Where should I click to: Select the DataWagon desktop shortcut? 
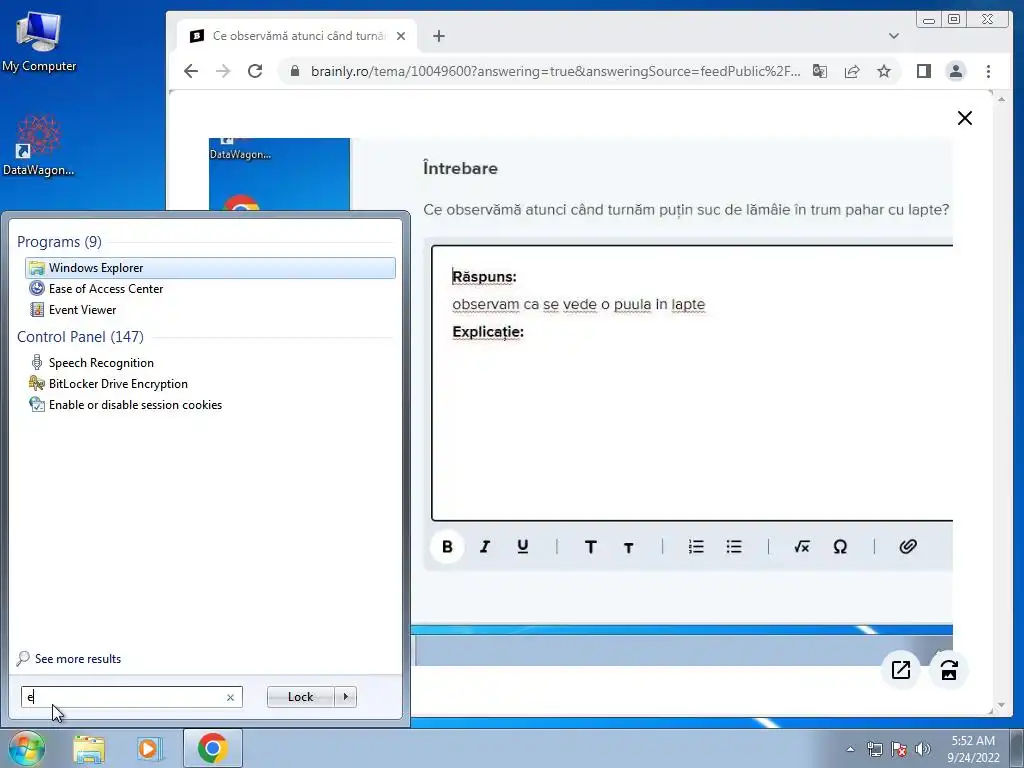(39, 145)
